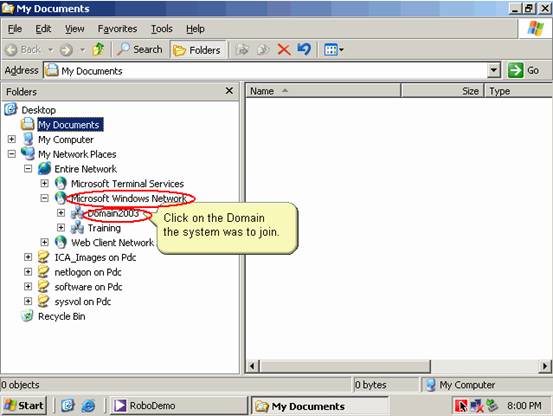Image resolution: width=553 pixels, height=416 pixels.
Task: Click the blue Undo arrow icon
Action: point(304,50)
